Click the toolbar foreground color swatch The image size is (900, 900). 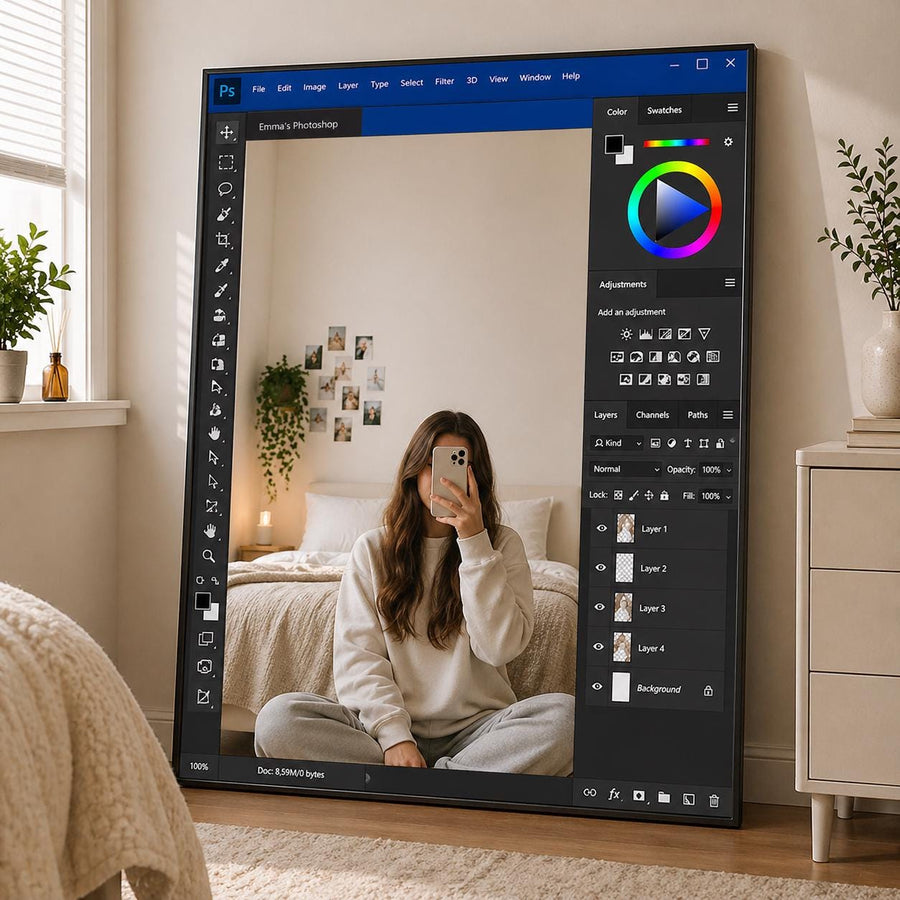pyautogui.click(x=203, y=601)
